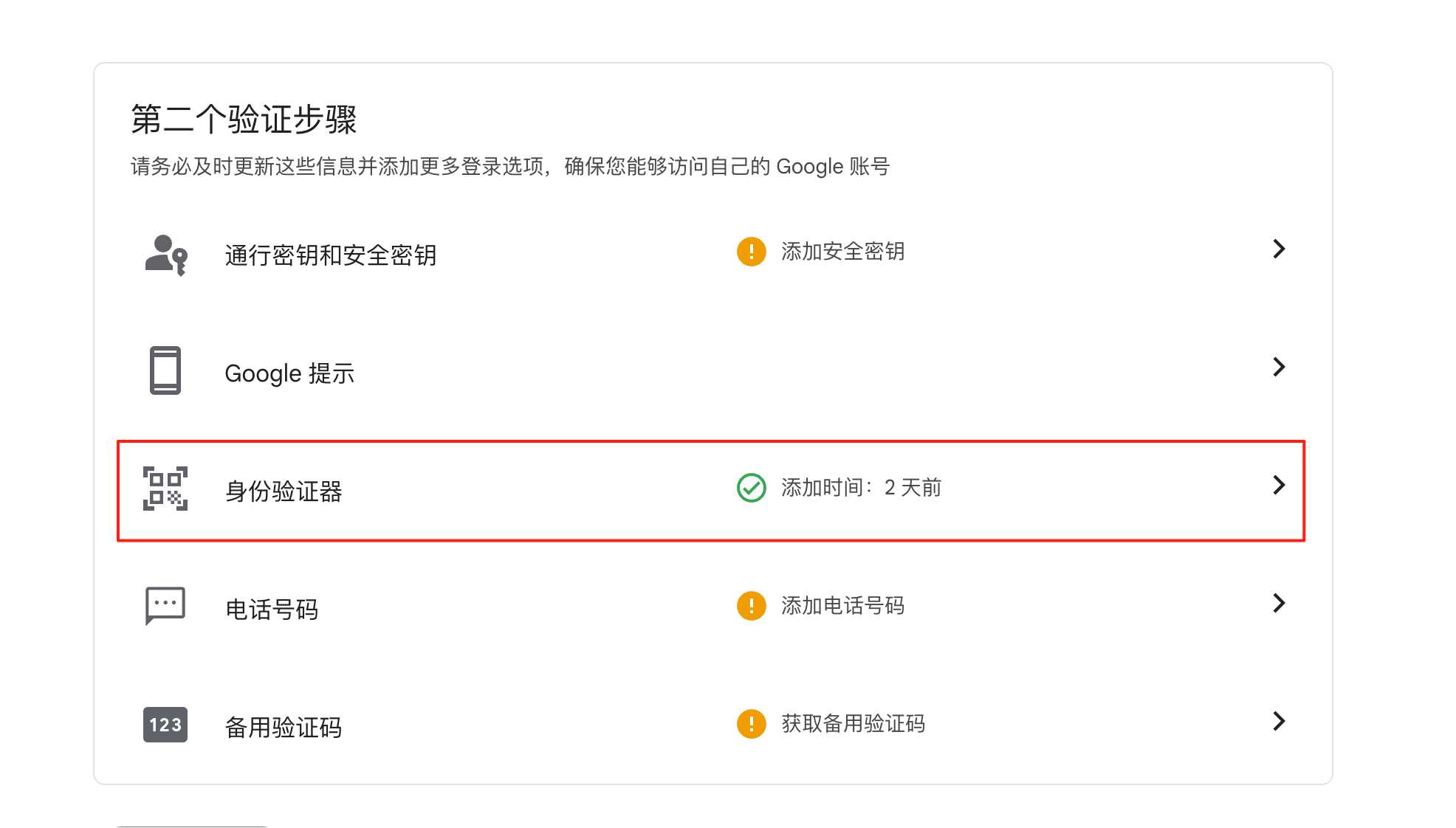This screenshot has width=1456, height=828.
Task: Click the authenticator QR code icon
Action: (x=165, y=489)
